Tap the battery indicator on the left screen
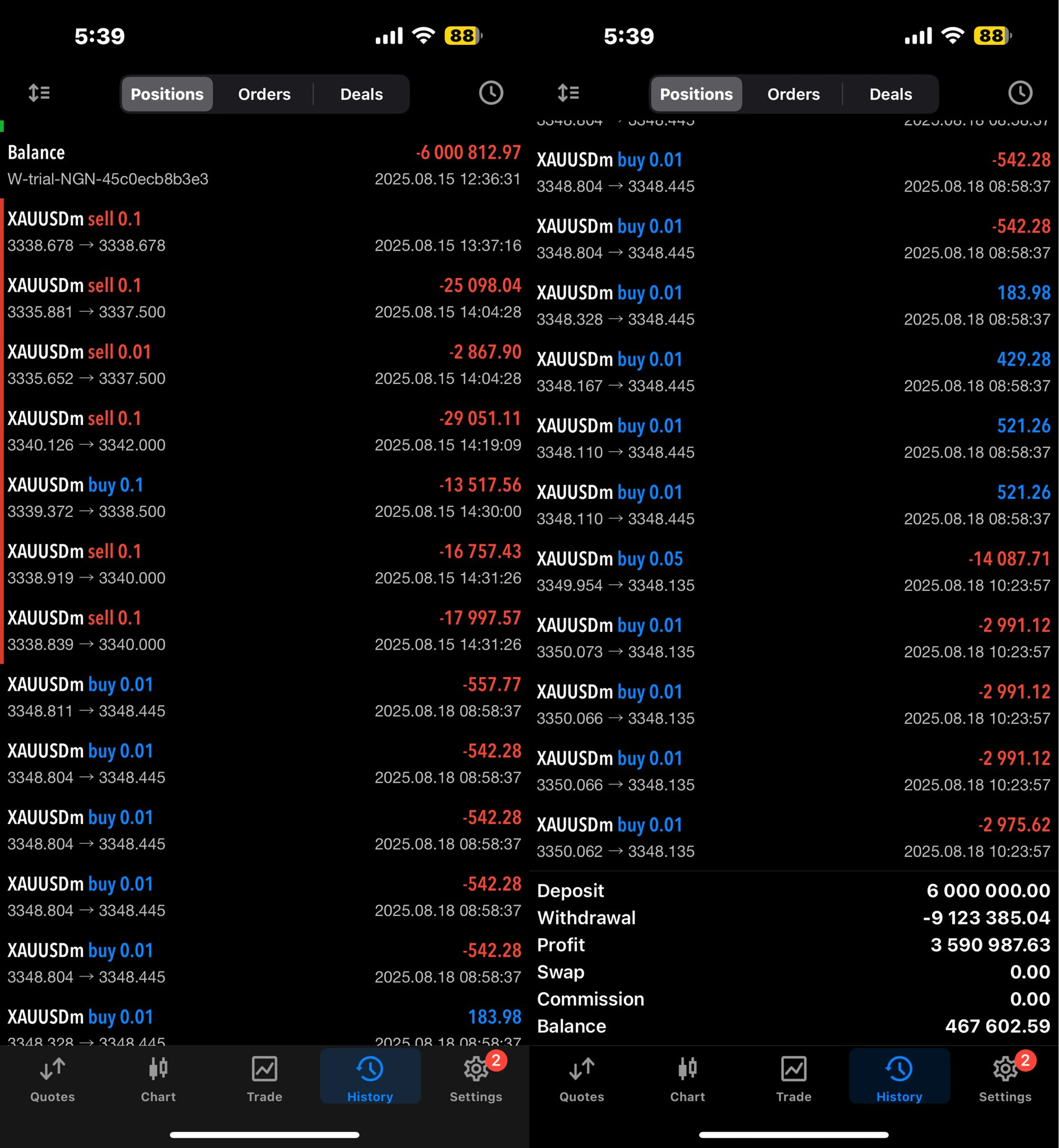Screen dimensions: 1059x1148 click(x=464, y=36)
